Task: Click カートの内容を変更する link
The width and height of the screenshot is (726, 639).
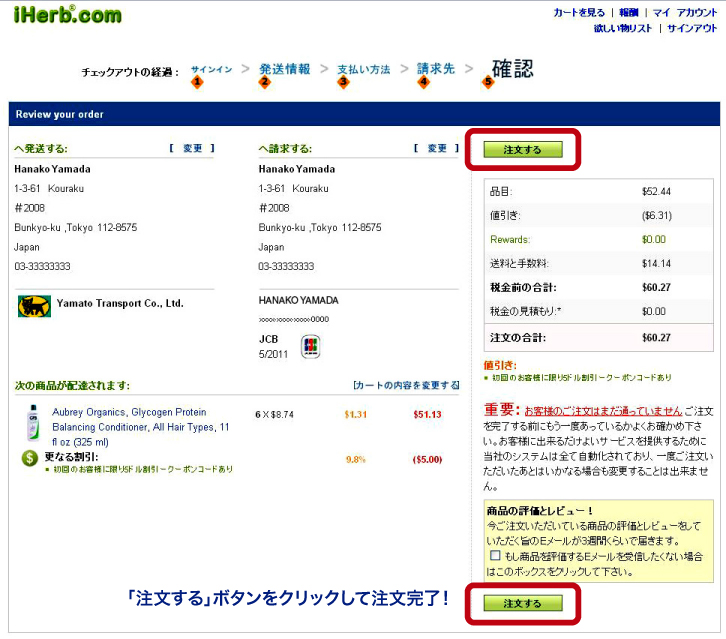Action: [x=406, y=385]
